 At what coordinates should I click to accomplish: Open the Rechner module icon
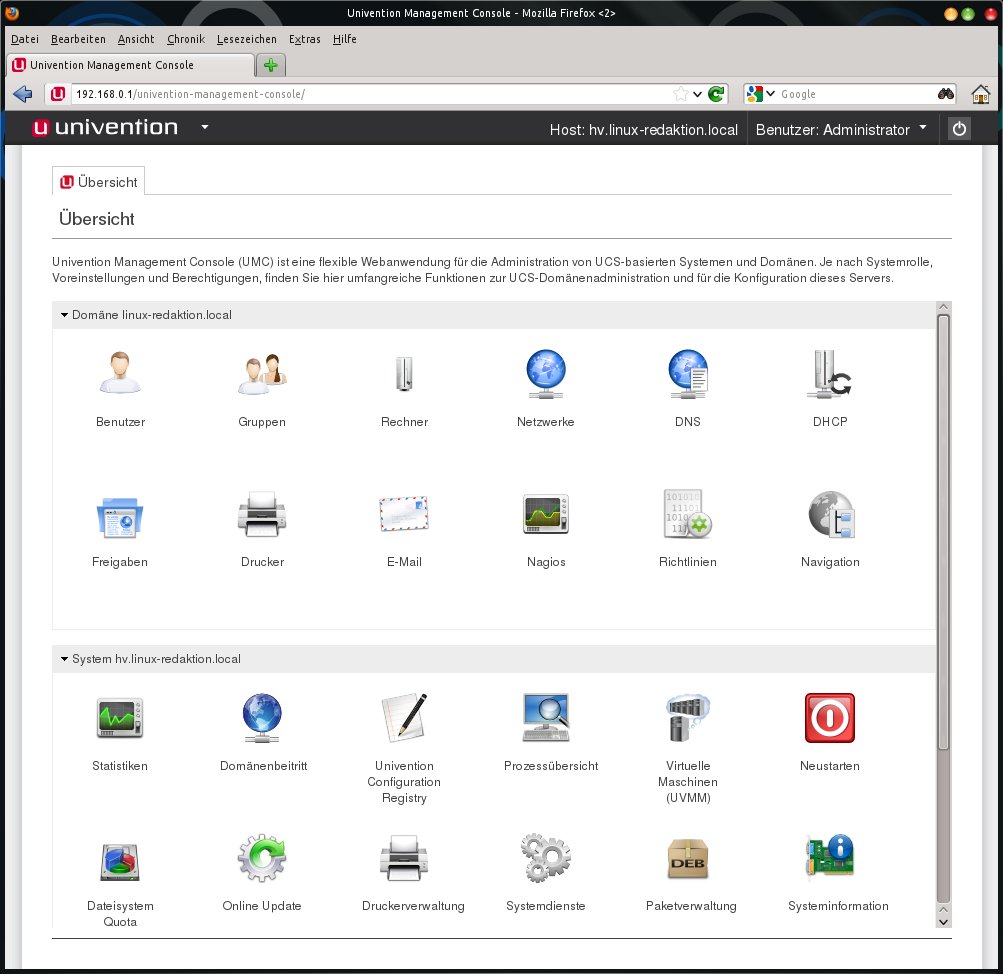click(404, 373)
